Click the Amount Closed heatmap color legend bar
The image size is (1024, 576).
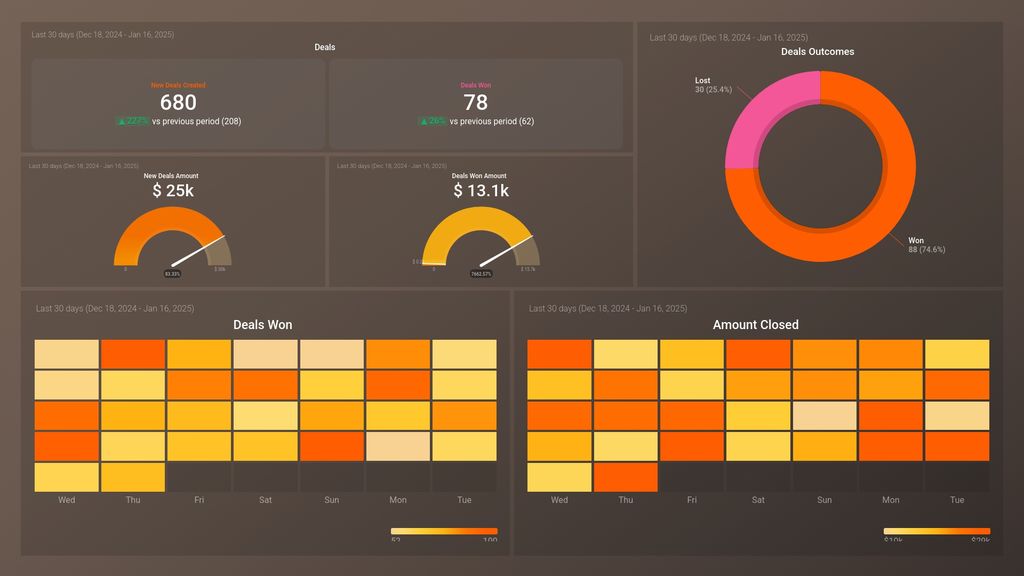pyautogui.click(x=937, y=531)
